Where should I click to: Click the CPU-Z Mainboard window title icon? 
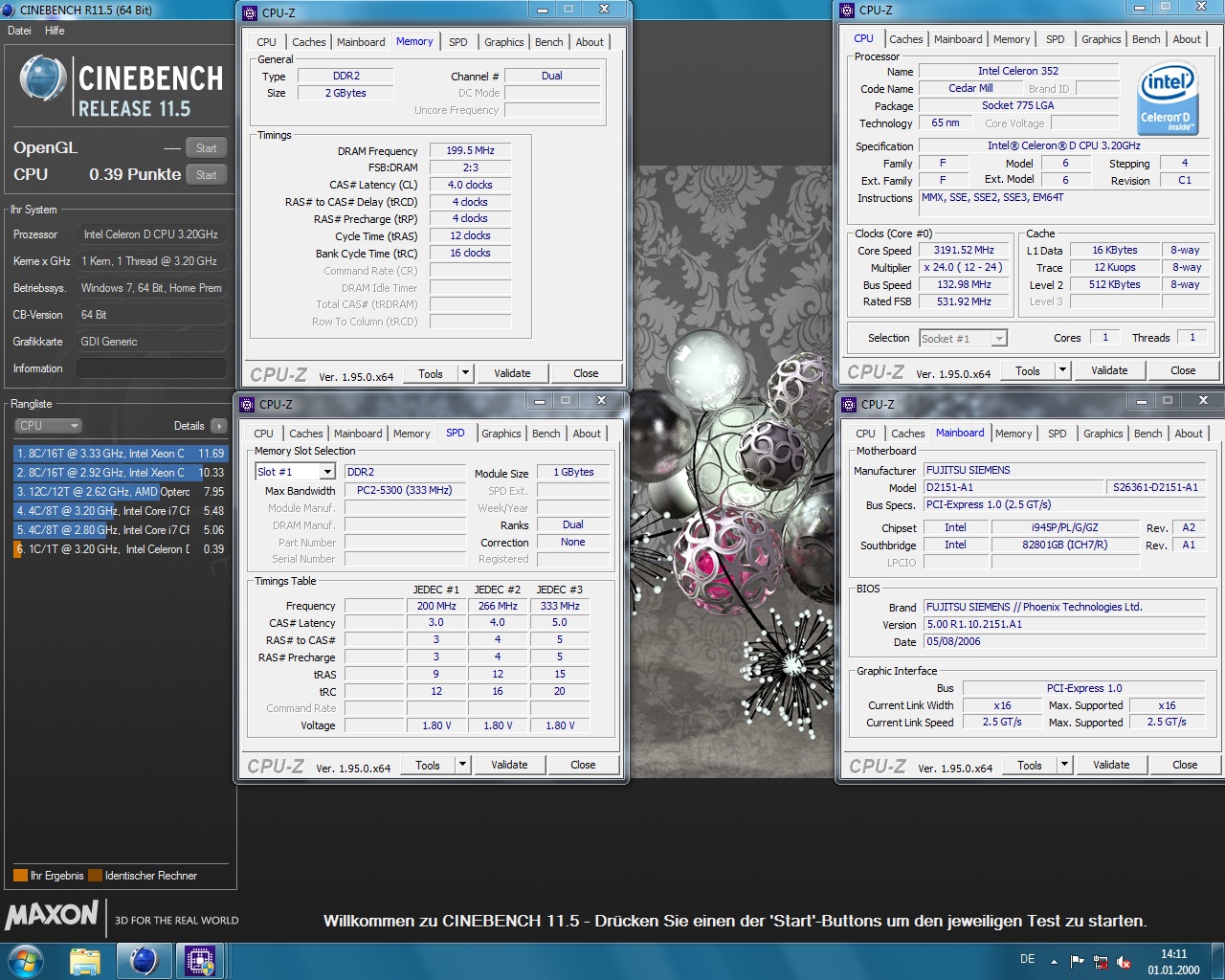click(x=848, y=404)
